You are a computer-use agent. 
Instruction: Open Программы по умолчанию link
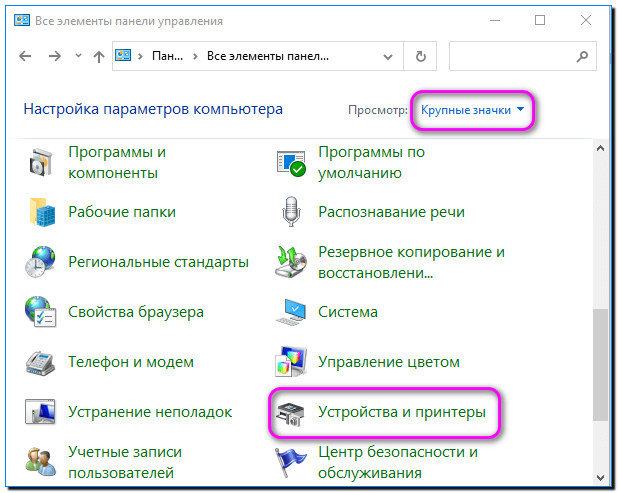coord(371,162)
